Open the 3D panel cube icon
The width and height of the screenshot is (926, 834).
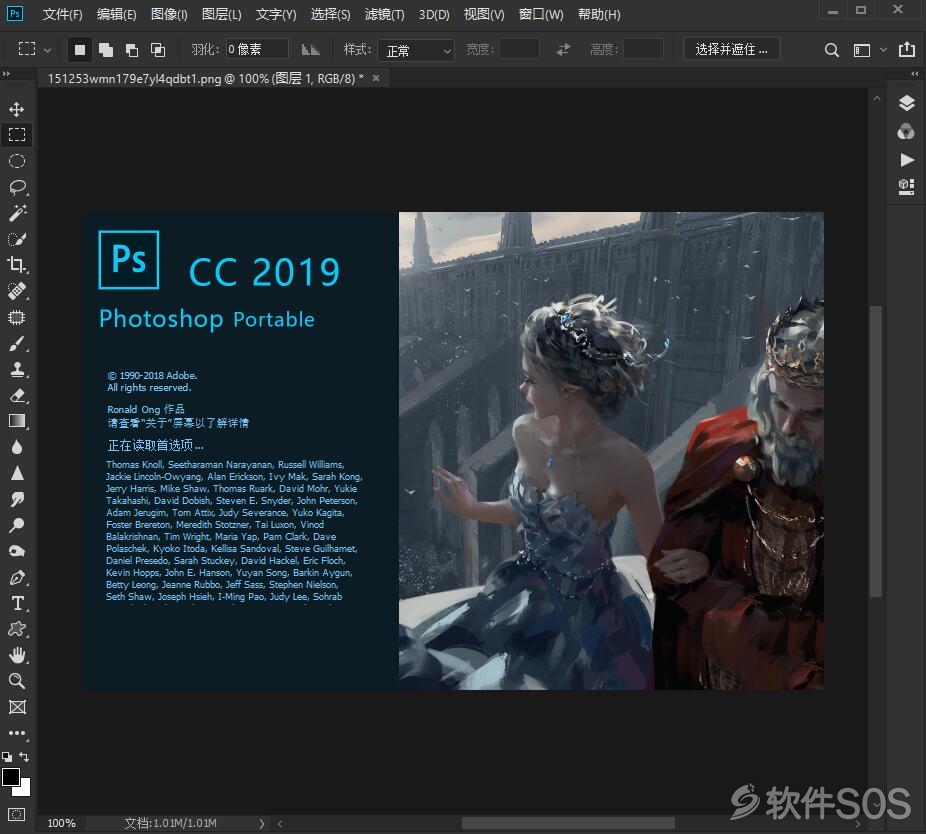click(907, 187)
